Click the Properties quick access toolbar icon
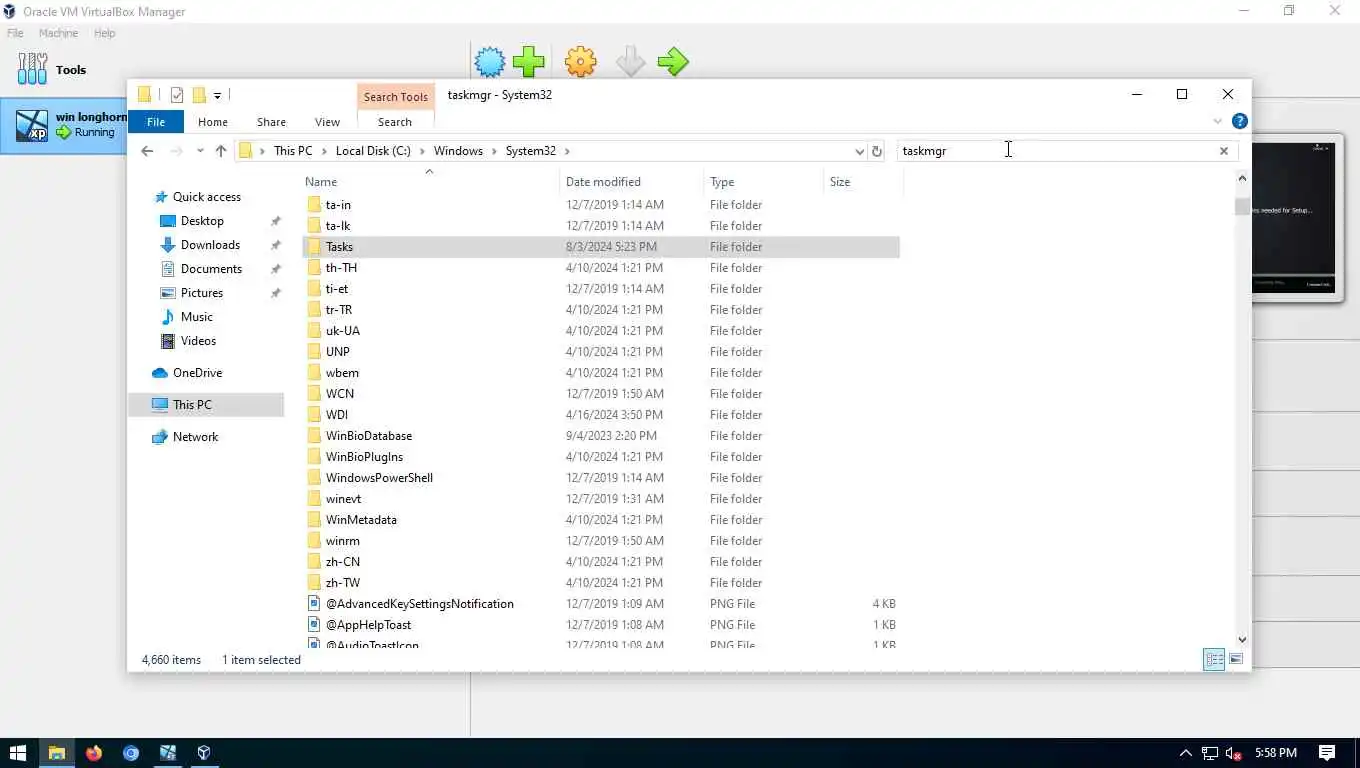The width and height of the screenshot is (1360, 768). point(177,95)
